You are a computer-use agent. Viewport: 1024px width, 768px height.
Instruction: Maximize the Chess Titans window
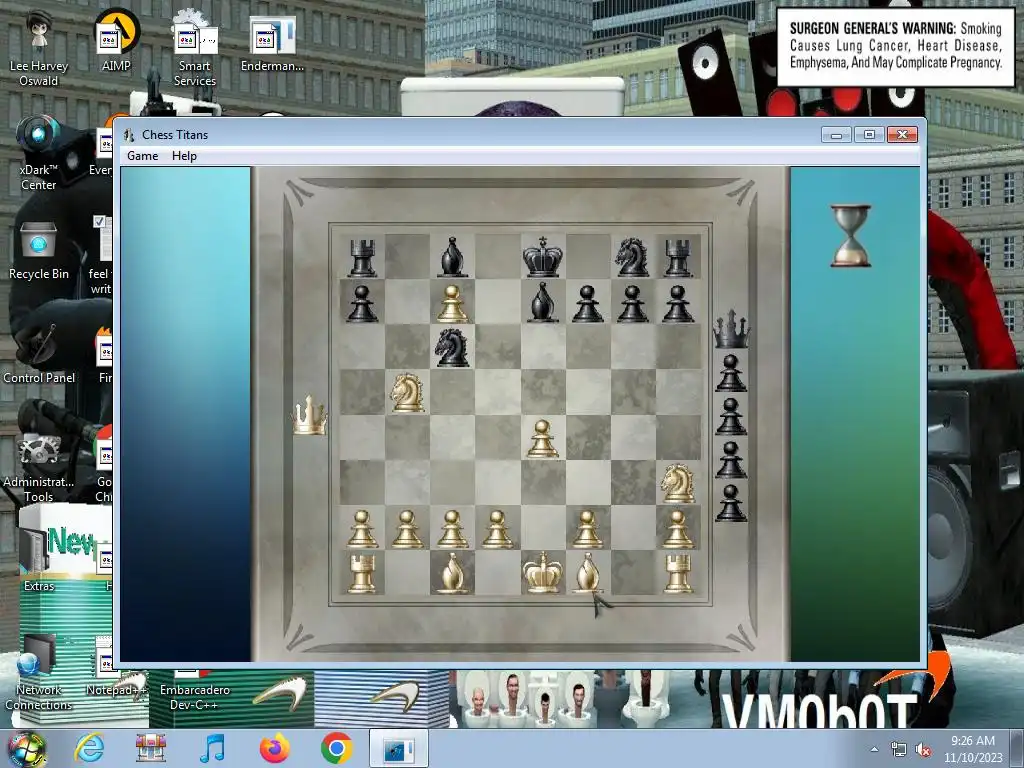point(869,134)
